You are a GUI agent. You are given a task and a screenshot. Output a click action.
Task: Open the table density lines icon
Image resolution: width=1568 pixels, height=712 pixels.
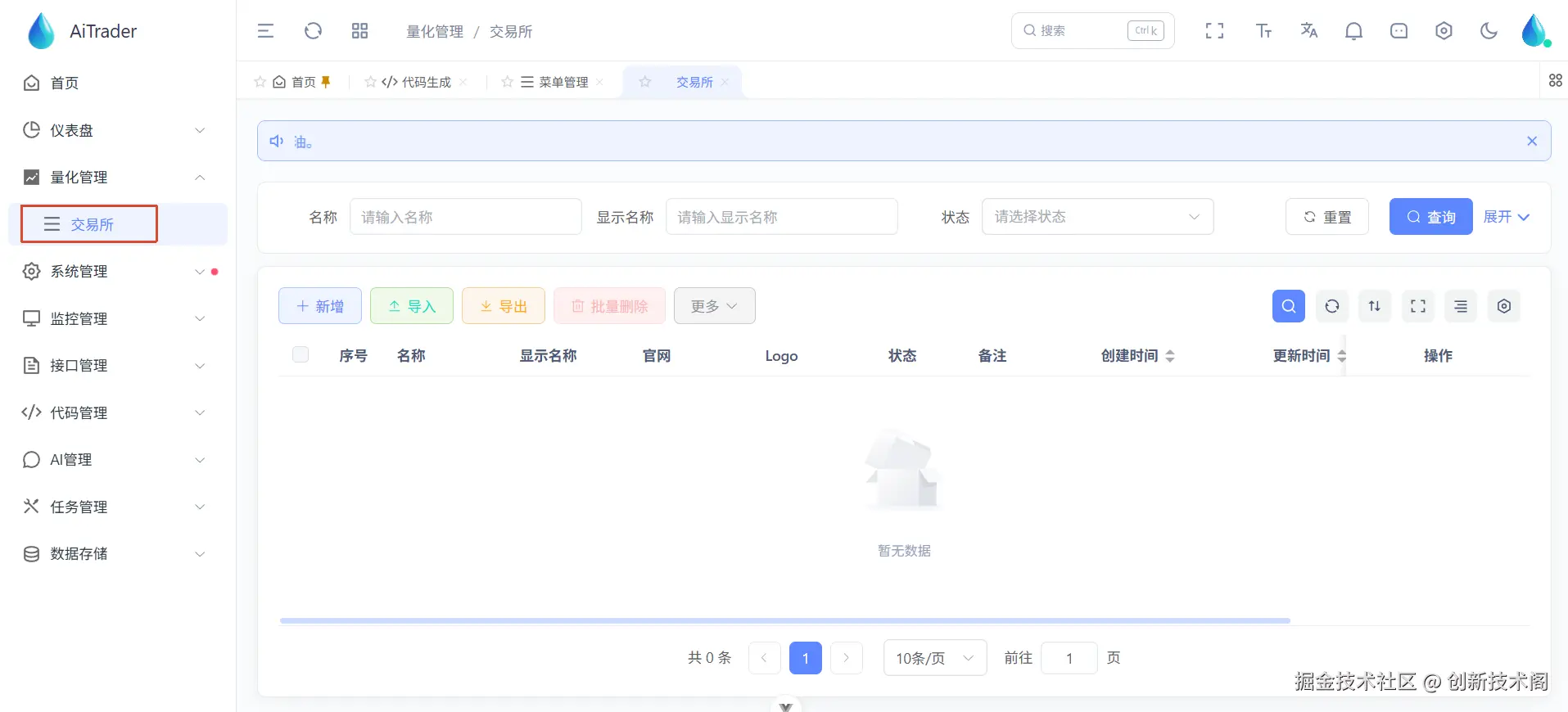pos(1461,306)
